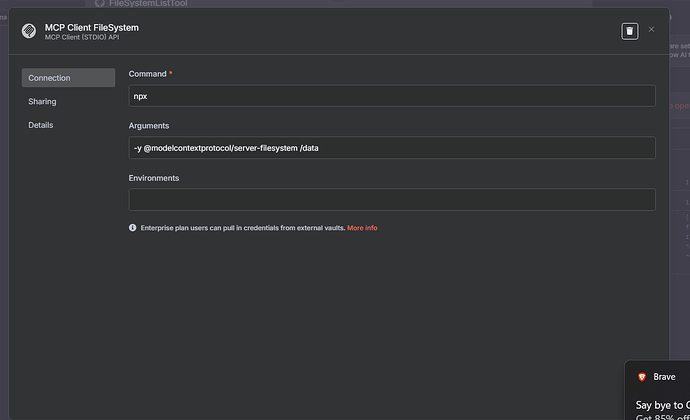Click the MCP Client (STDIO) API subtitle
690x420 pixels.
click(x=82, y=37)
